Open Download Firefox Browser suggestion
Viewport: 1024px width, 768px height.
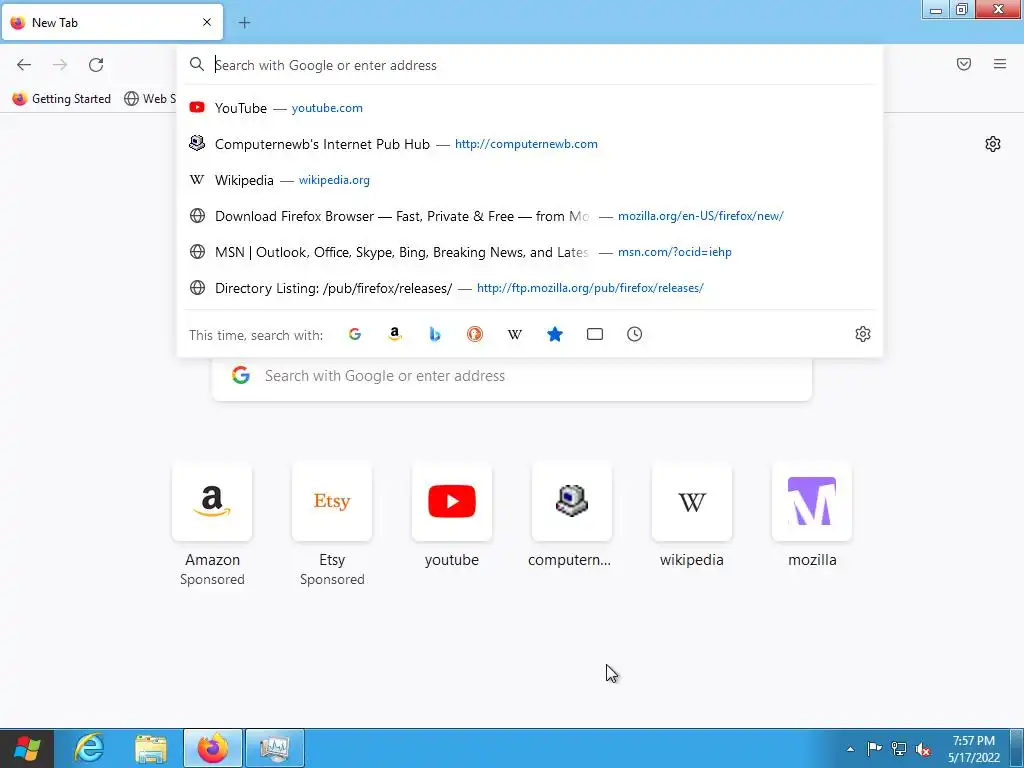click(x=530, y=216)
